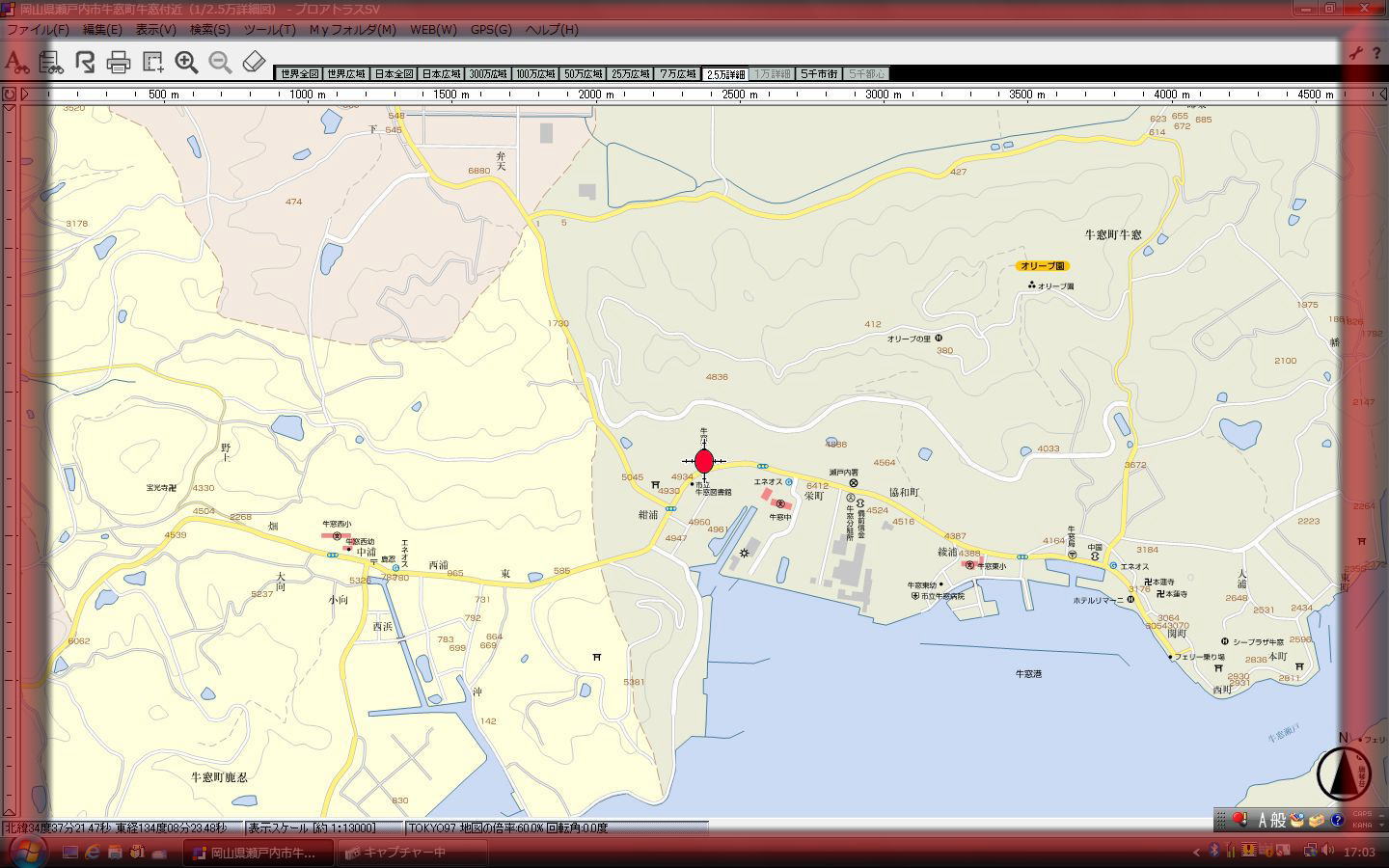Click the wrench settings icon

[1356, 54]
